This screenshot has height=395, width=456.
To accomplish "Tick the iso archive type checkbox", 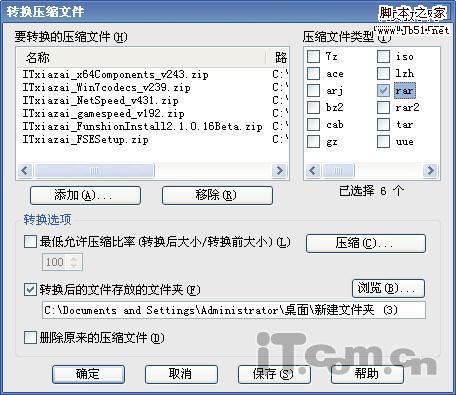I will click(x=383, y=56).
